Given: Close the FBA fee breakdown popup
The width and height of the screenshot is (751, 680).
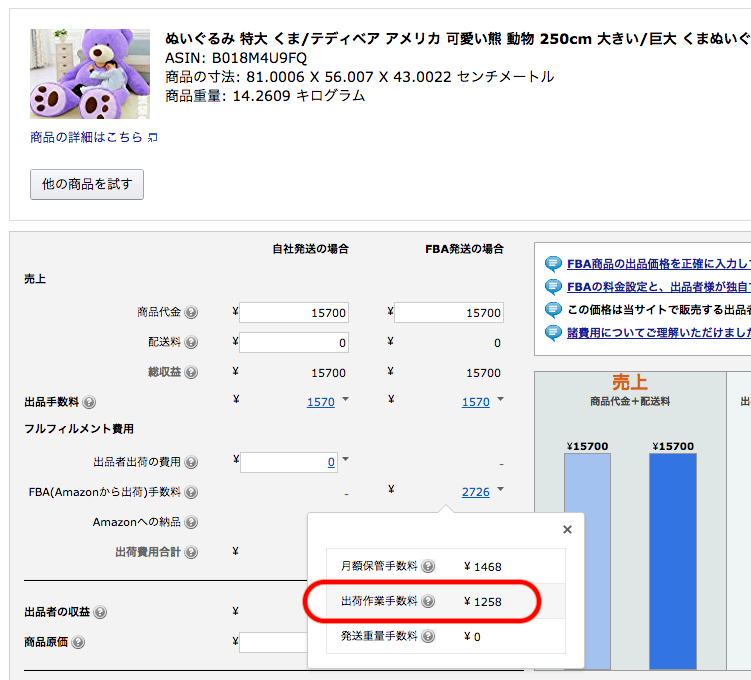Looking at the screenshot, I should click(567, 530).
